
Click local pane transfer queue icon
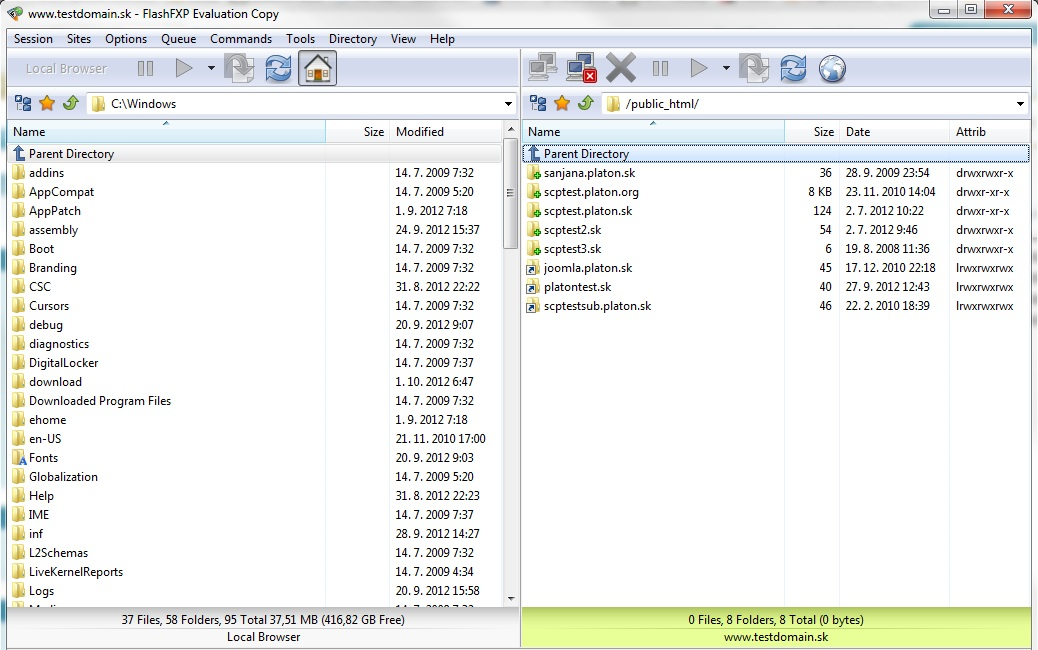pos(239,68)
